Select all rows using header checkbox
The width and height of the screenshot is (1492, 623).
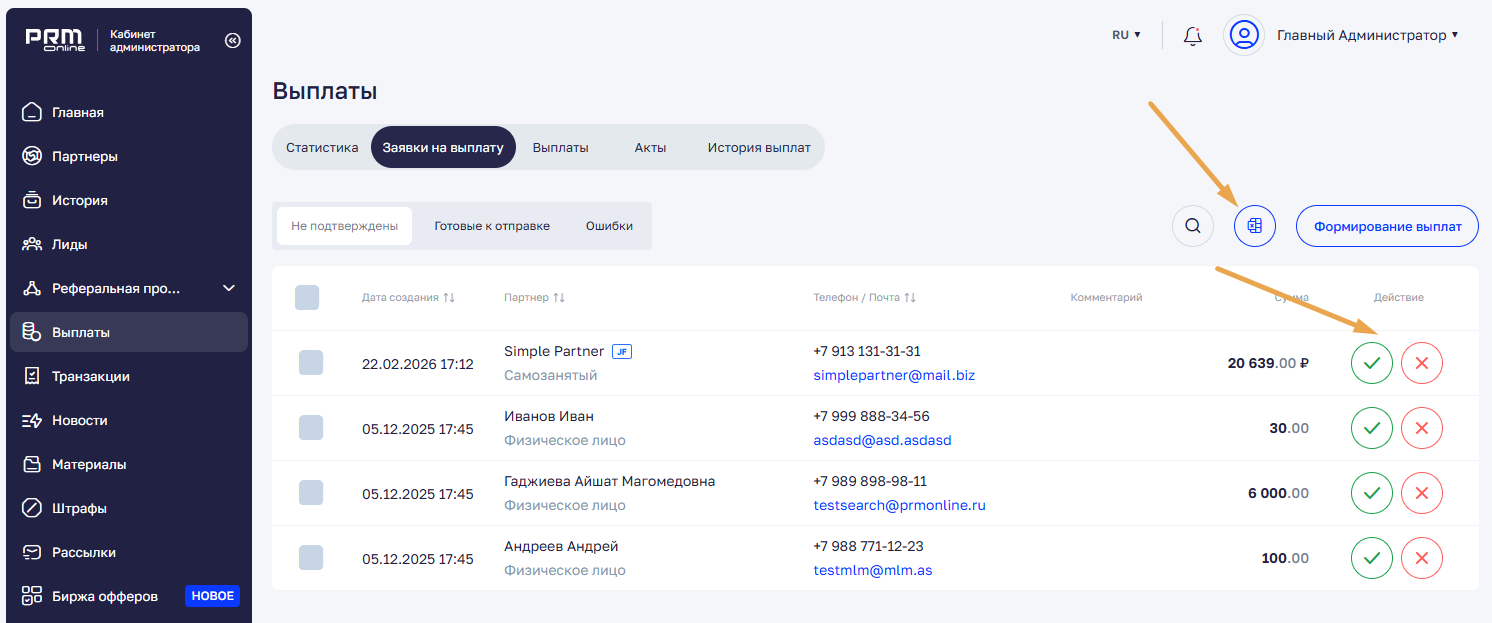(307, 297)
